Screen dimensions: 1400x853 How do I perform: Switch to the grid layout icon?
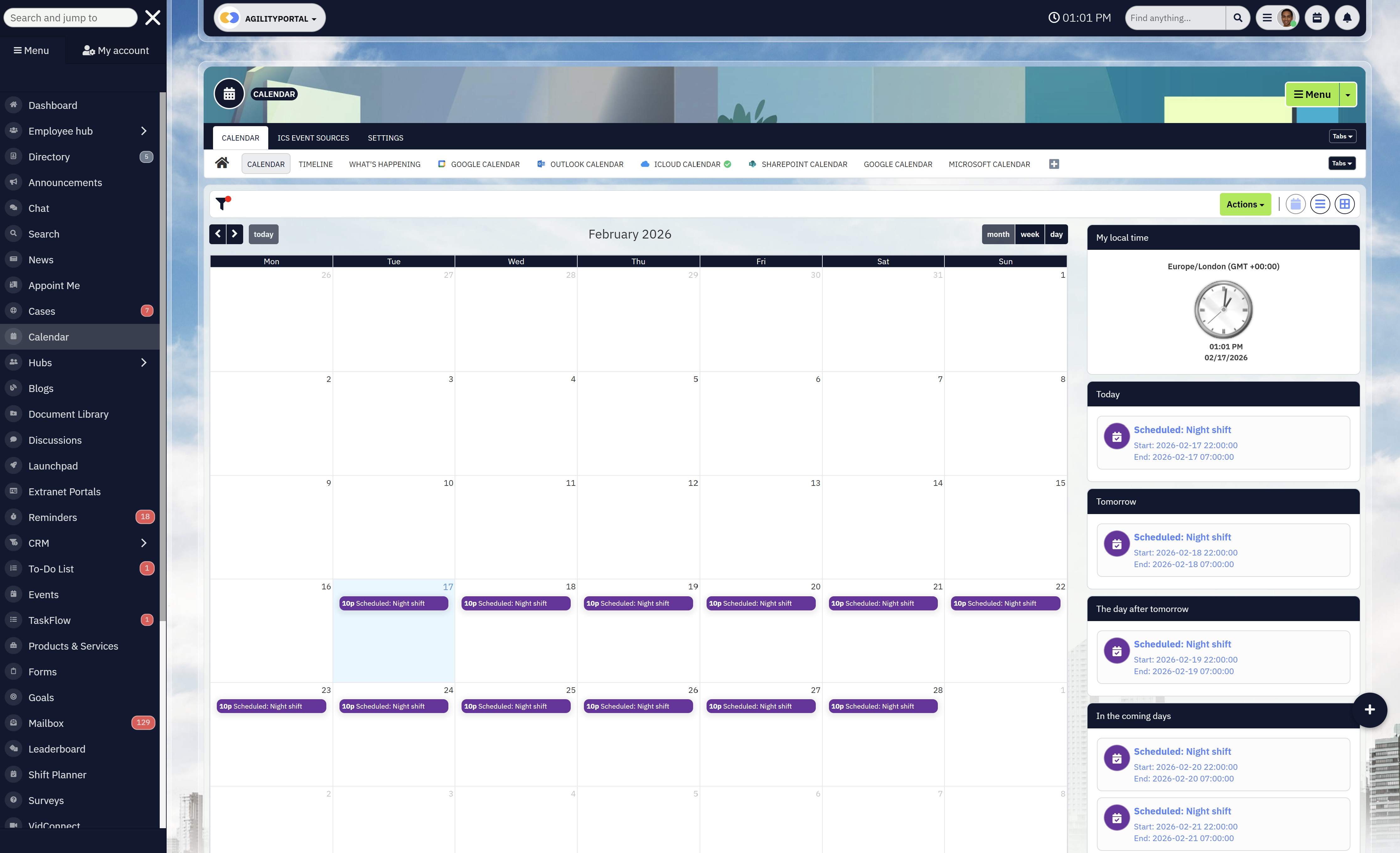click(1344, 204)
